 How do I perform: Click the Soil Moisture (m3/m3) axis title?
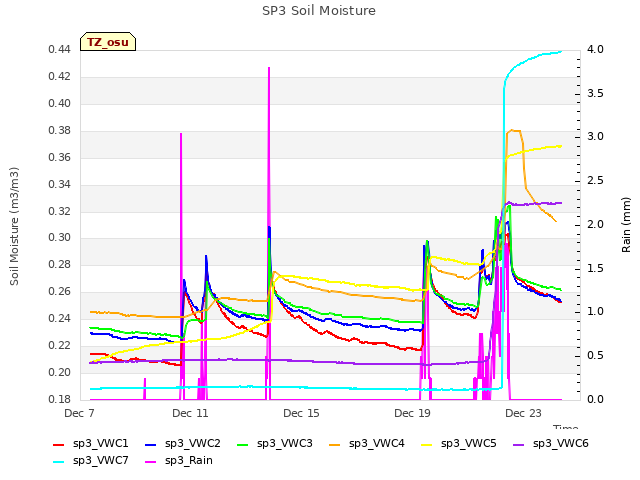(14, 226)
